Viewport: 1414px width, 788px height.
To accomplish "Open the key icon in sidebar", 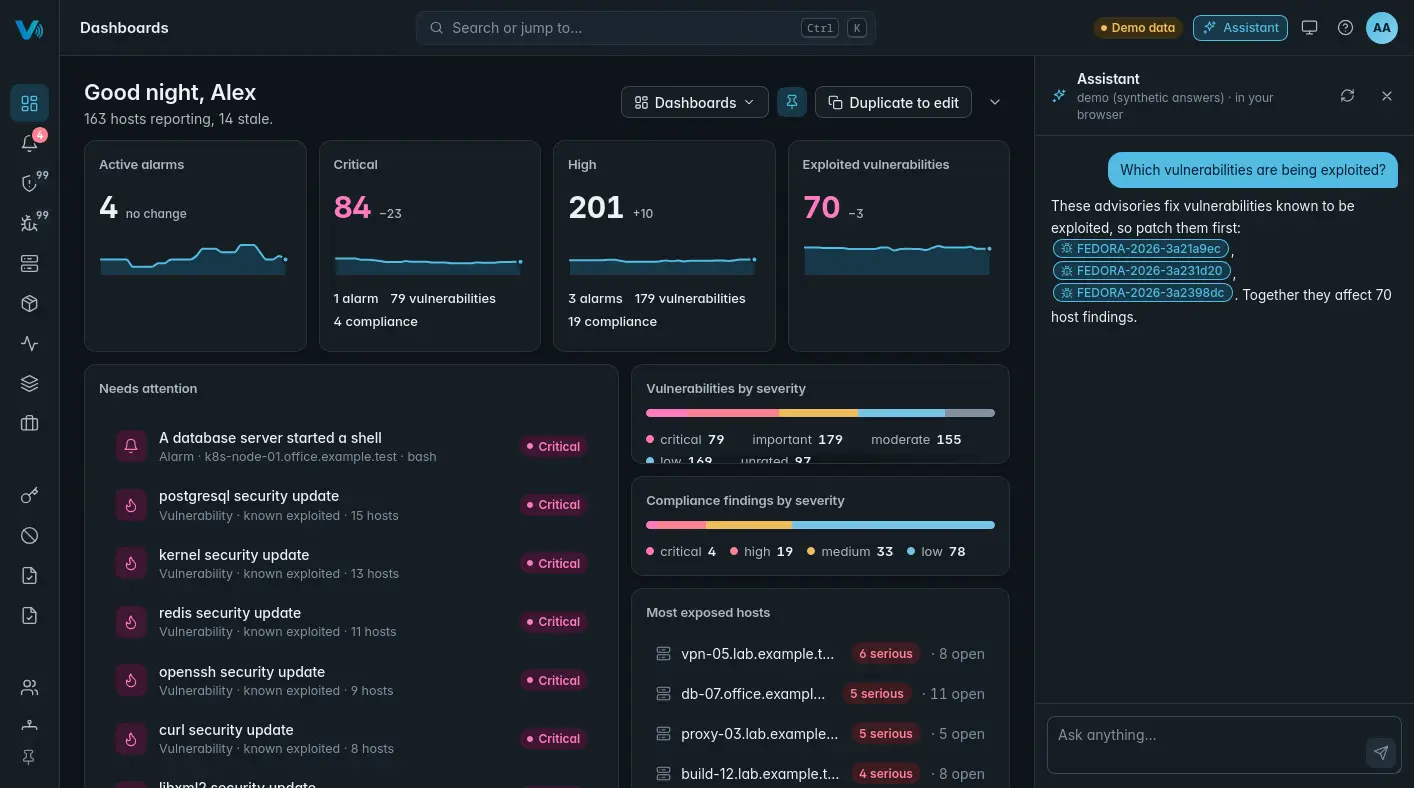I will click(x=29, y=496).
